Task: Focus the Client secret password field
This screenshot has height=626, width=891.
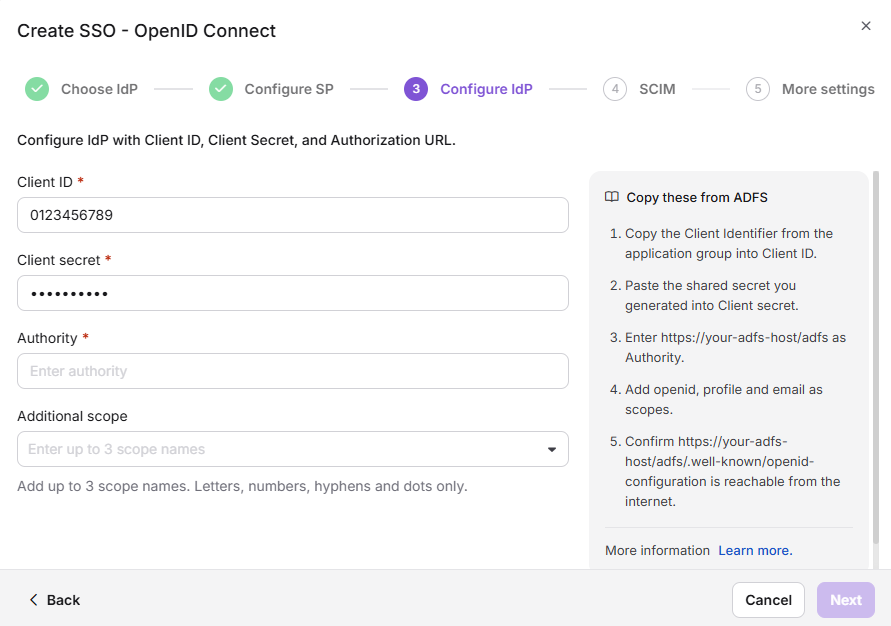Action: coord(293,293)
